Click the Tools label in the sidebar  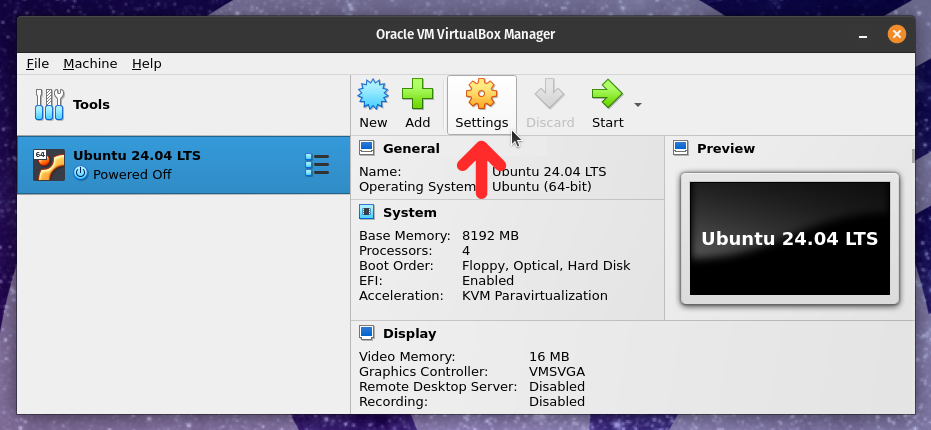(x=91, y=105)
